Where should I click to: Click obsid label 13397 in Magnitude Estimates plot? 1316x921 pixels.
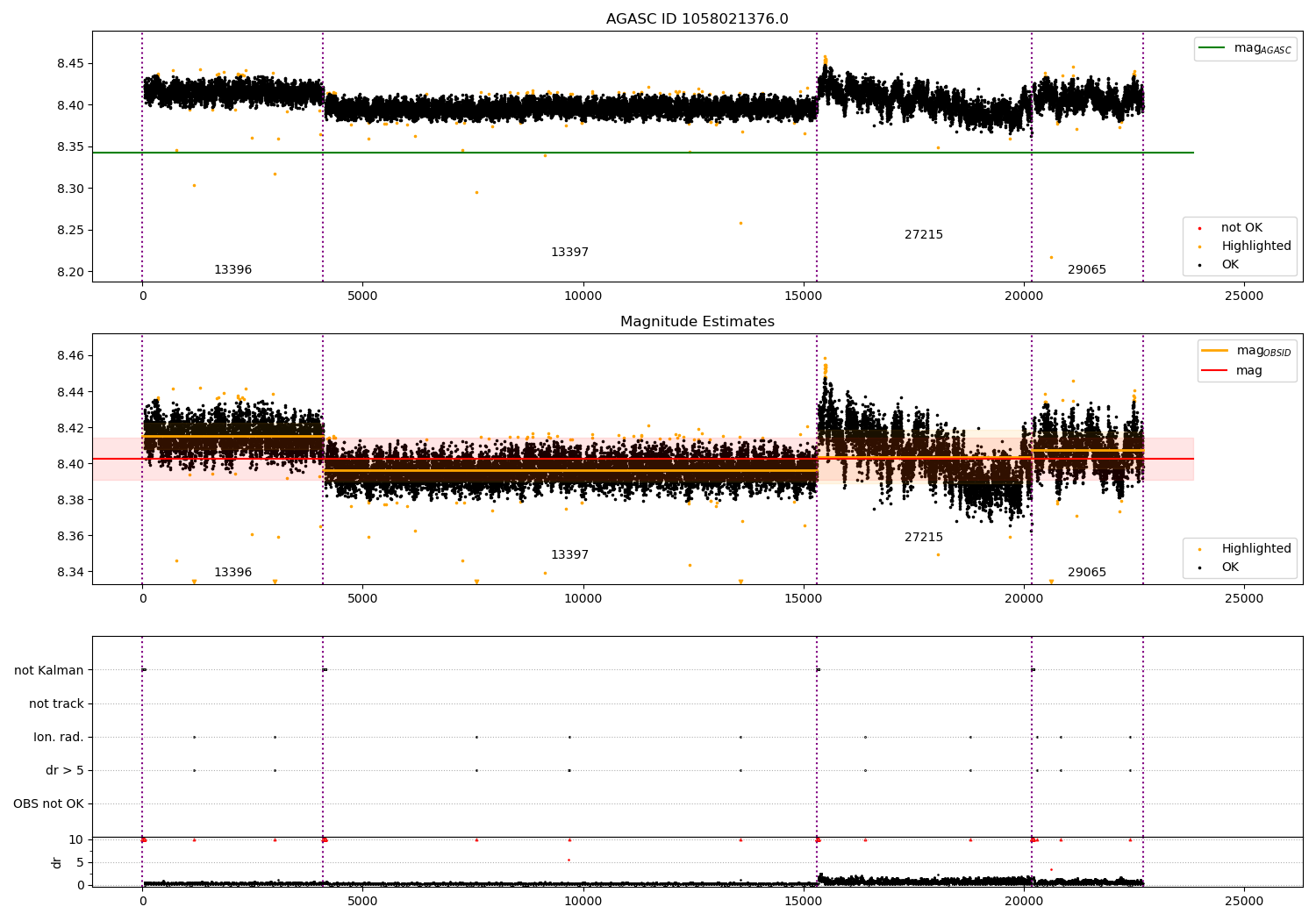pyautogui.click(x=569, y=555)
